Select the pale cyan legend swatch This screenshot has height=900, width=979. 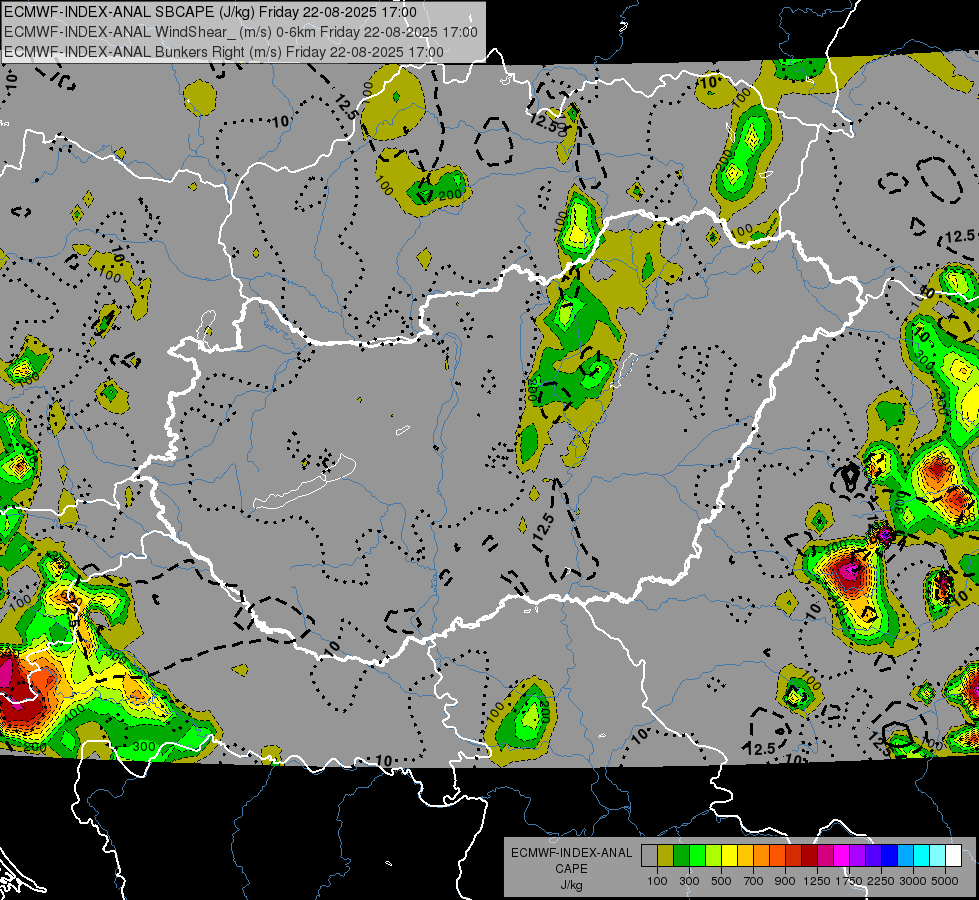pyautogui.click(x=938, y=856)
